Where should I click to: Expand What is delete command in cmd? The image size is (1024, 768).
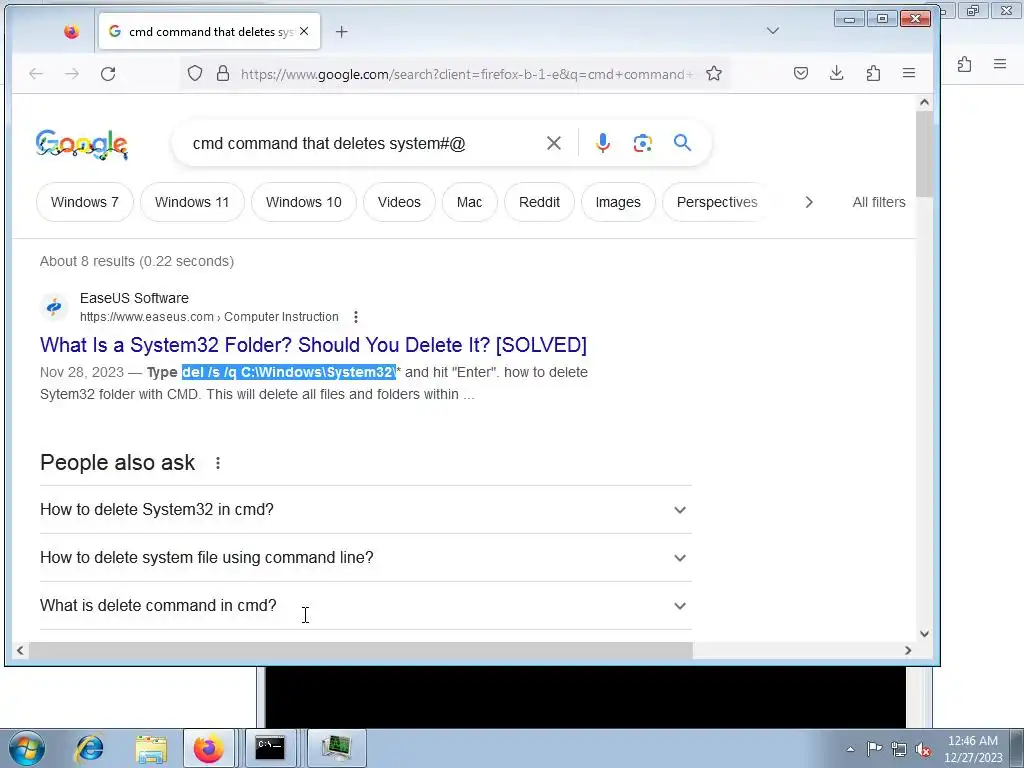tap(366, 605)
